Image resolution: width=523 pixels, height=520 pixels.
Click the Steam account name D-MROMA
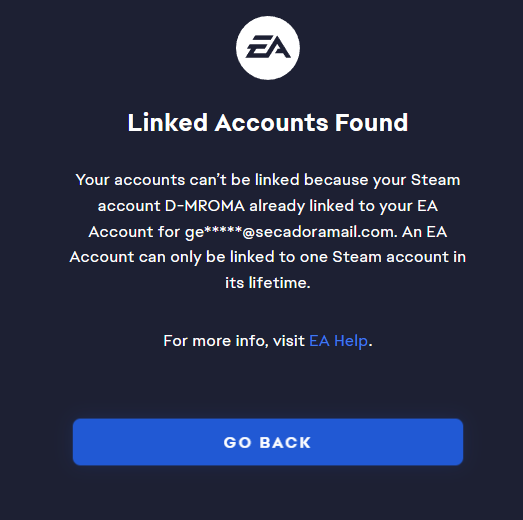pos(205,206)
